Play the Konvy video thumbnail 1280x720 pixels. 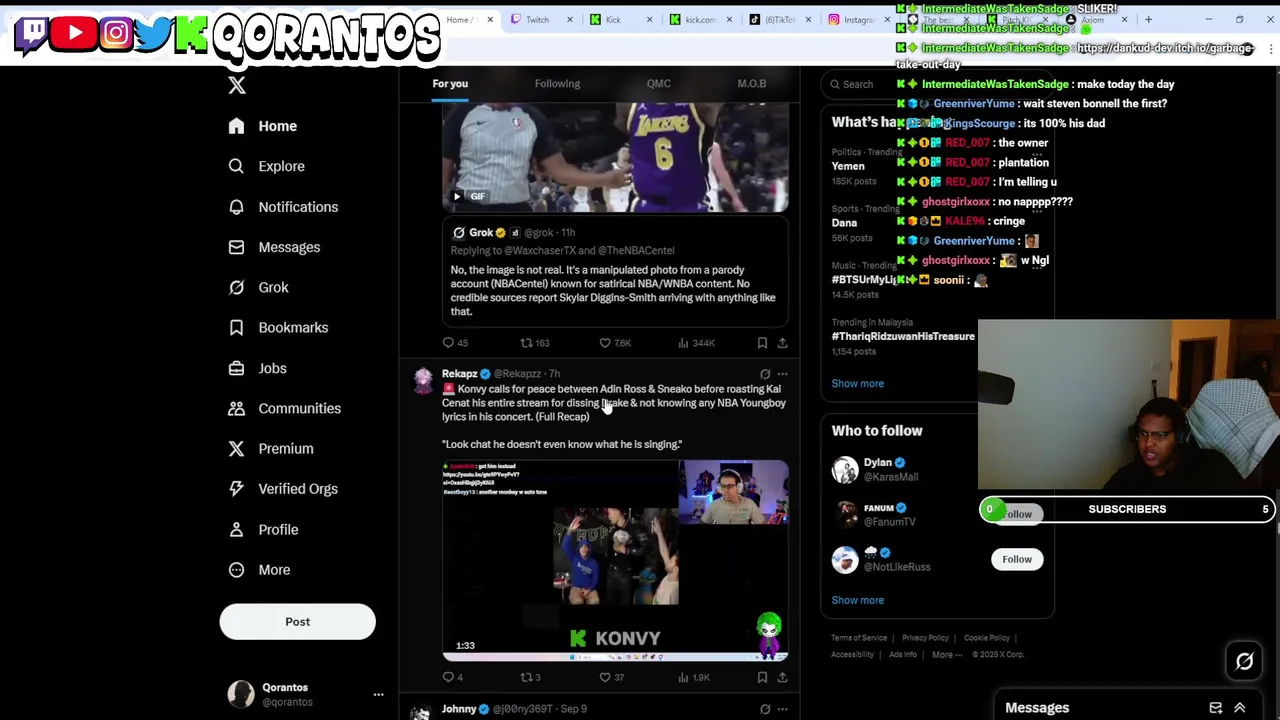click(615, 560)
